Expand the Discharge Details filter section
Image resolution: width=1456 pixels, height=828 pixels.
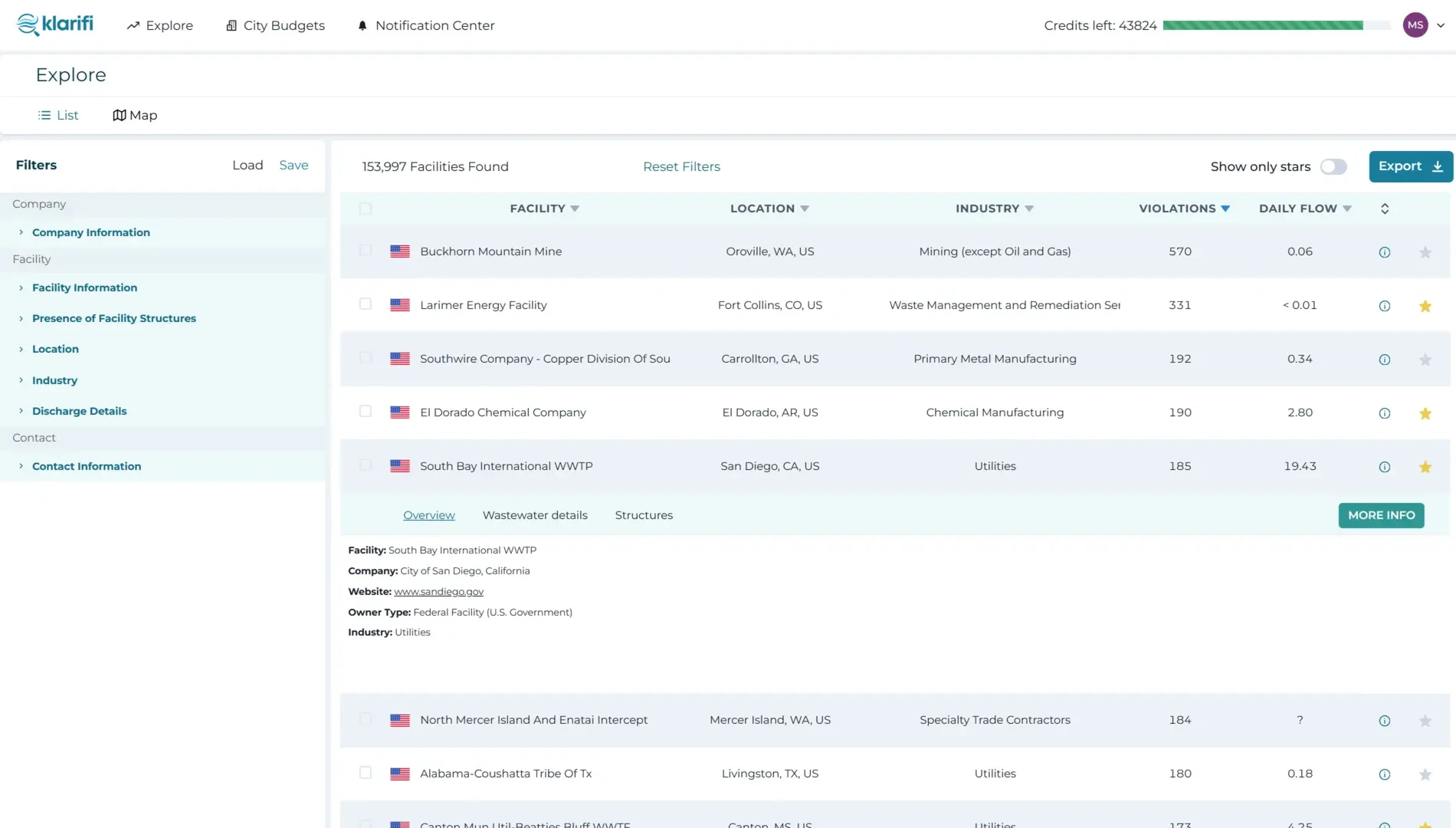coord(79,411)
